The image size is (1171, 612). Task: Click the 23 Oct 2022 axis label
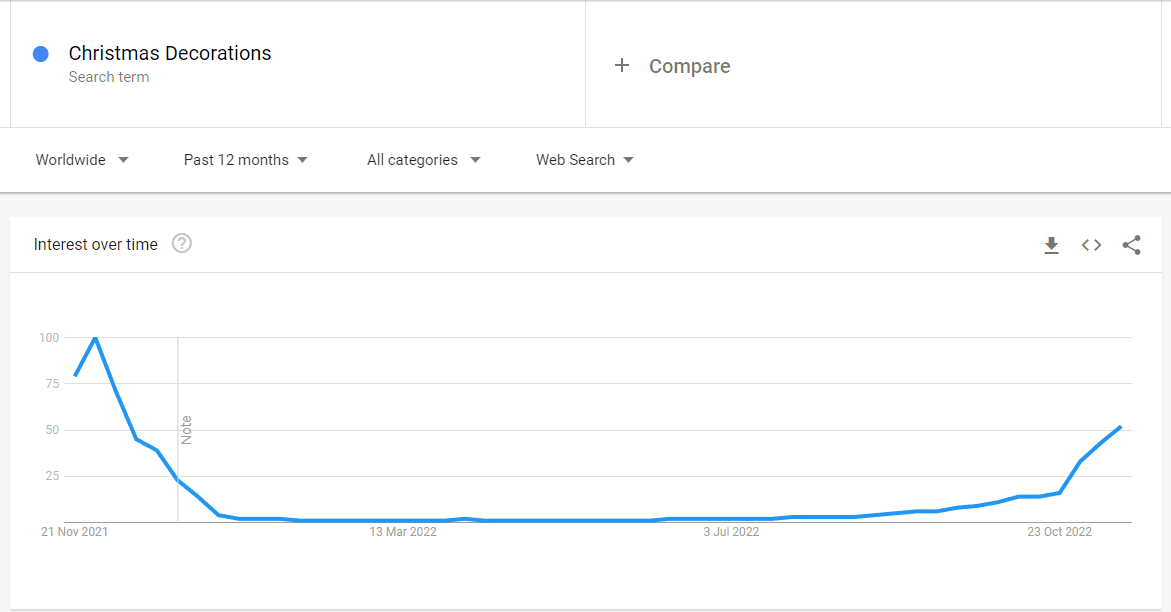click(1059, 532)
